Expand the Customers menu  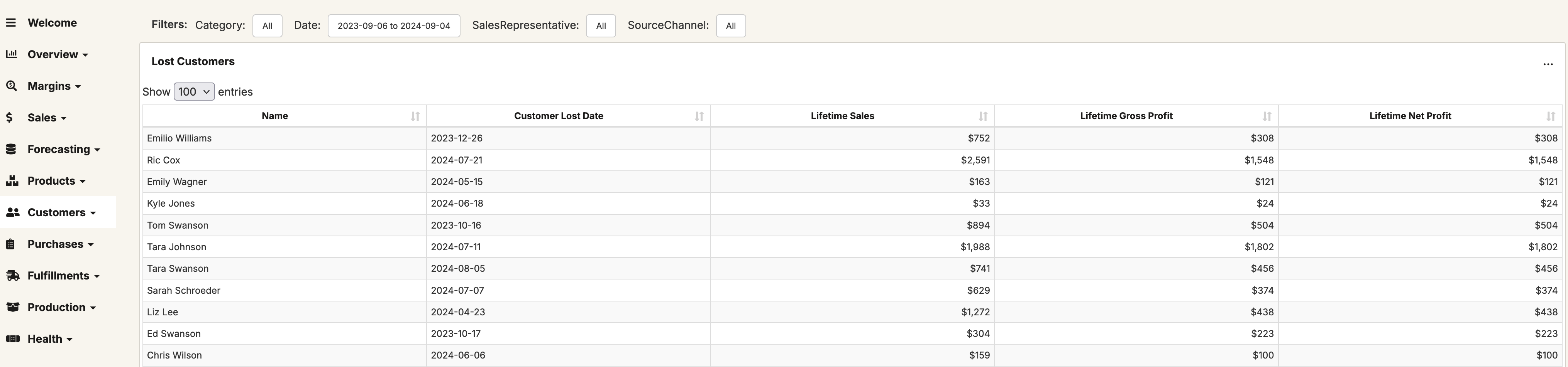pyautogui.click(x=61, y=213)
